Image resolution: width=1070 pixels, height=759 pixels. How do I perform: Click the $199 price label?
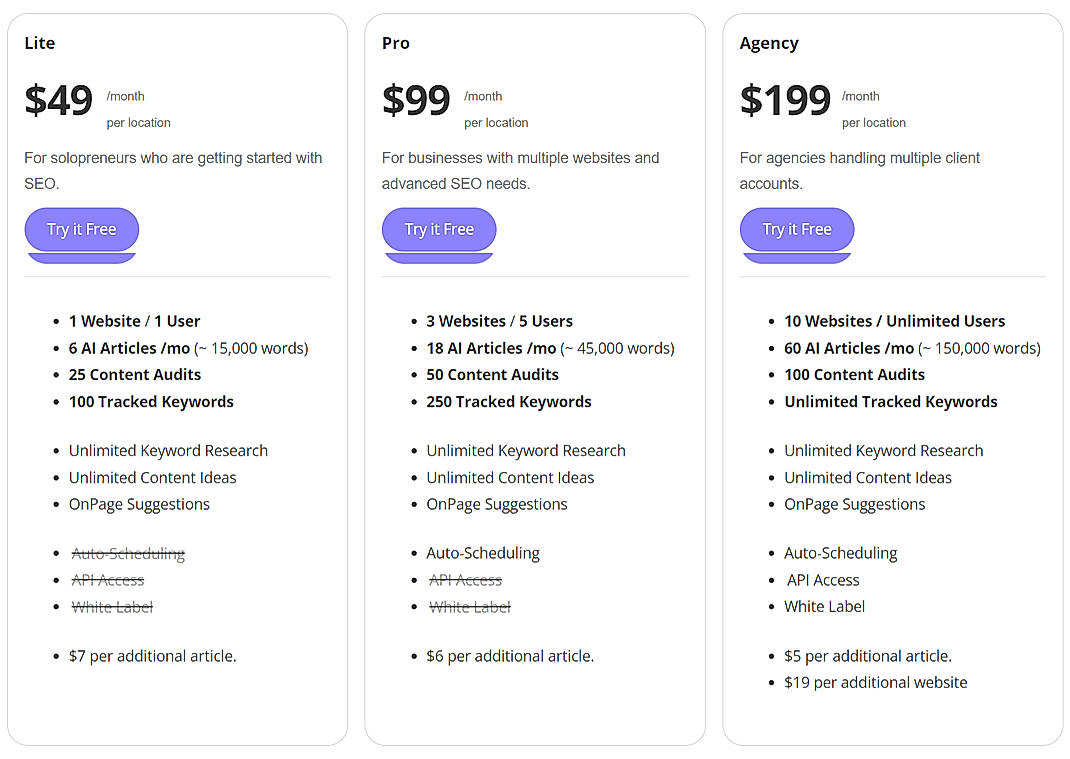[x=784, y=99]
